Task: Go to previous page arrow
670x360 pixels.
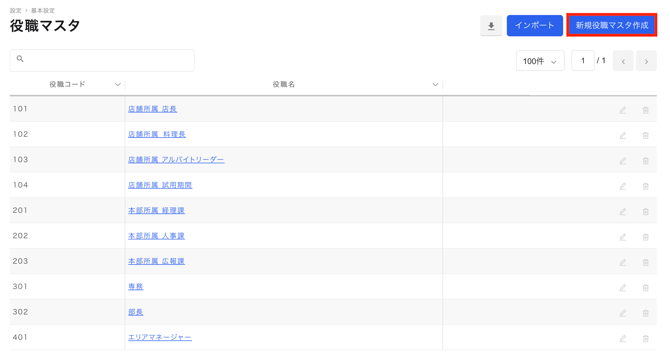Action: coord(623,61)
